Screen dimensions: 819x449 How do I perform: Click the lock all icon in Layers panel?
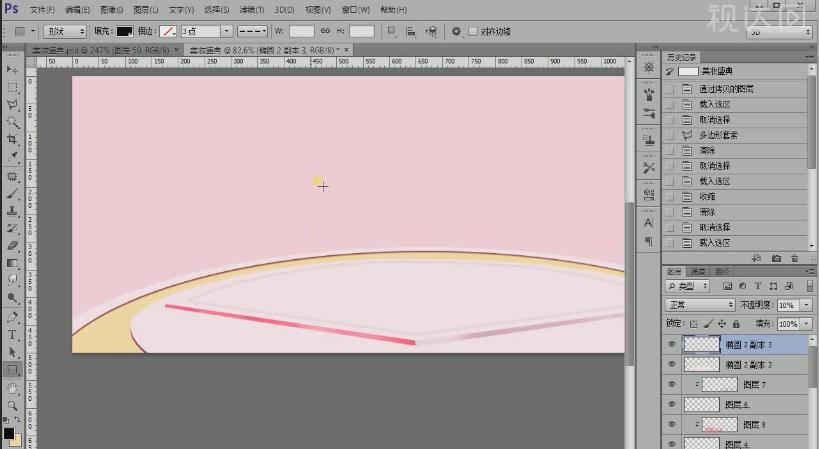[736, 324]
